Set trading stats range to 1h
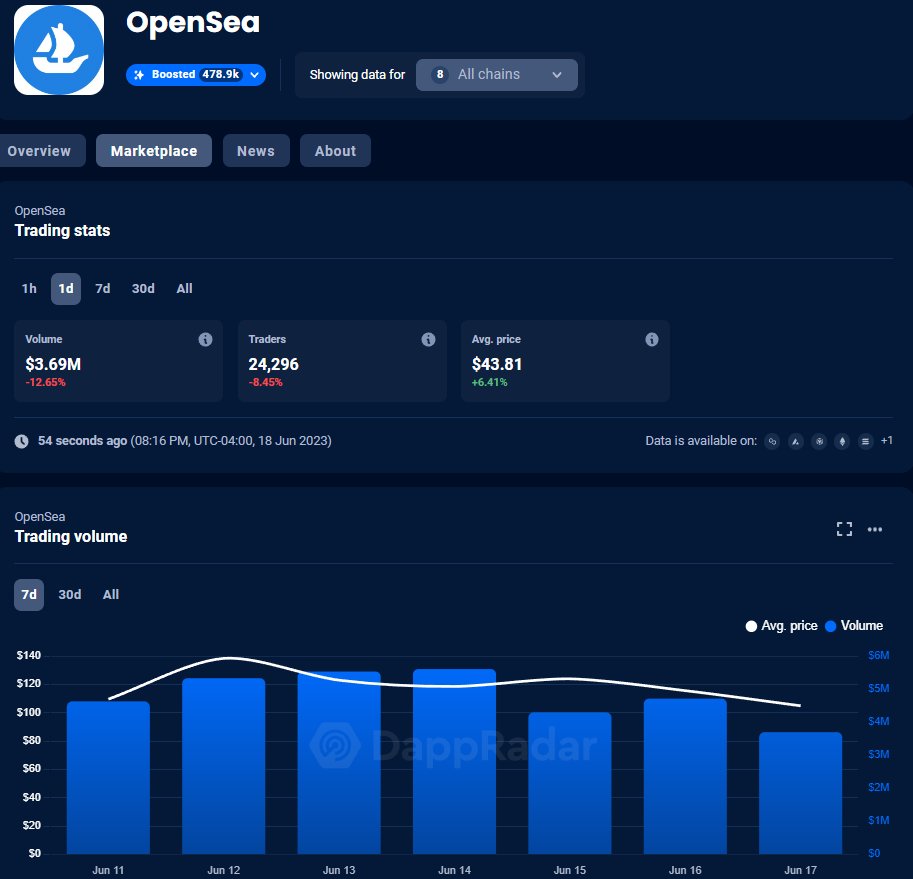This screenshot has width=913, height=879. click(x=29, y=289)
